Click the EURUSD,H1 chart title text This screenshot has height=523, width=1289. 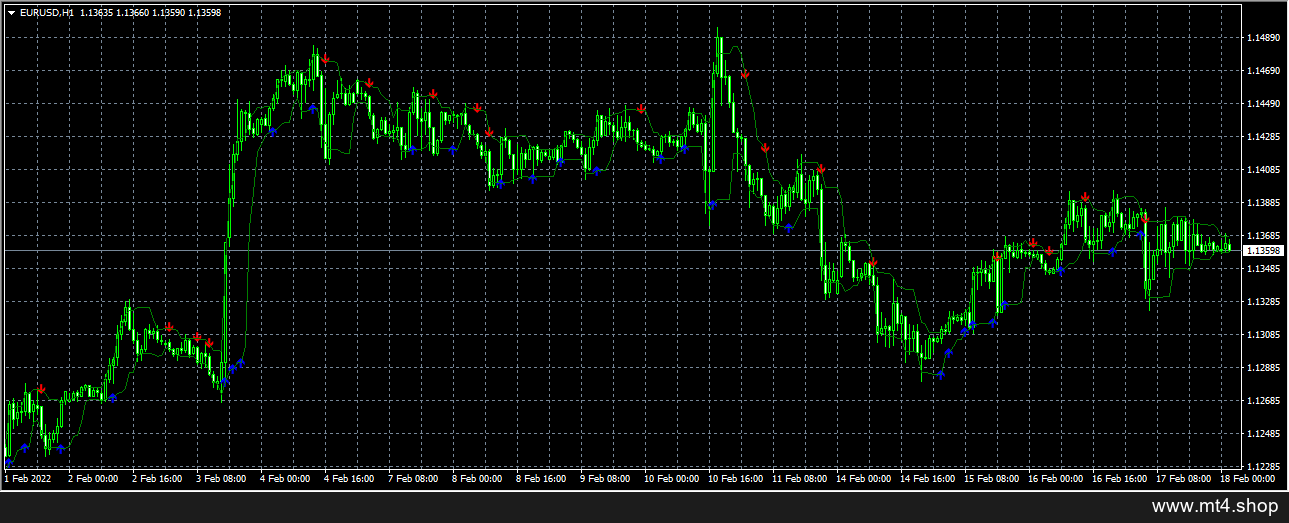pyautogui.click(x=46, y=13)
